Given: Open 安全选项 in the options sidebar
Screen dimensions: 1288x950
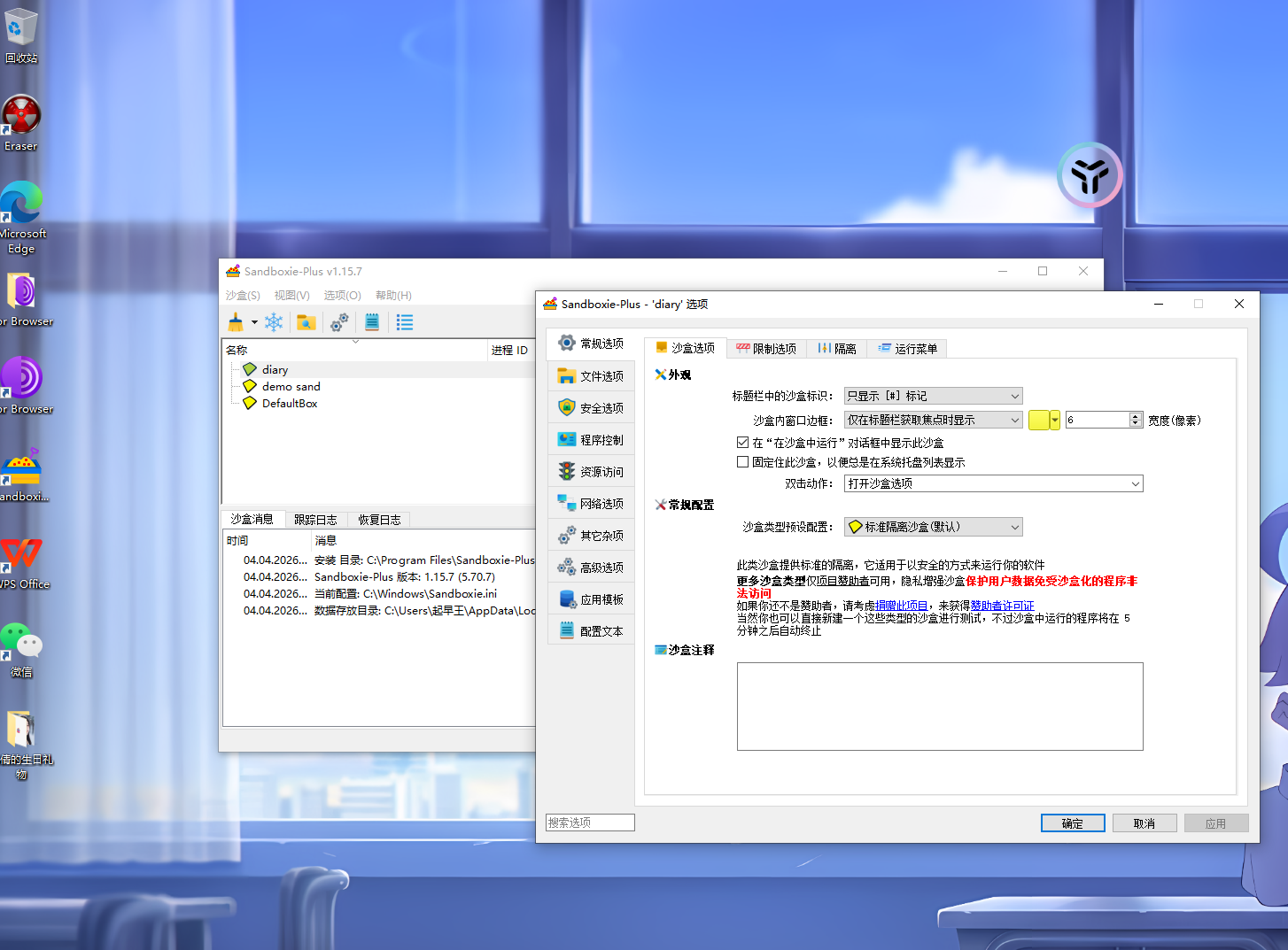Looking at the screenshot, I should [591, 408].
